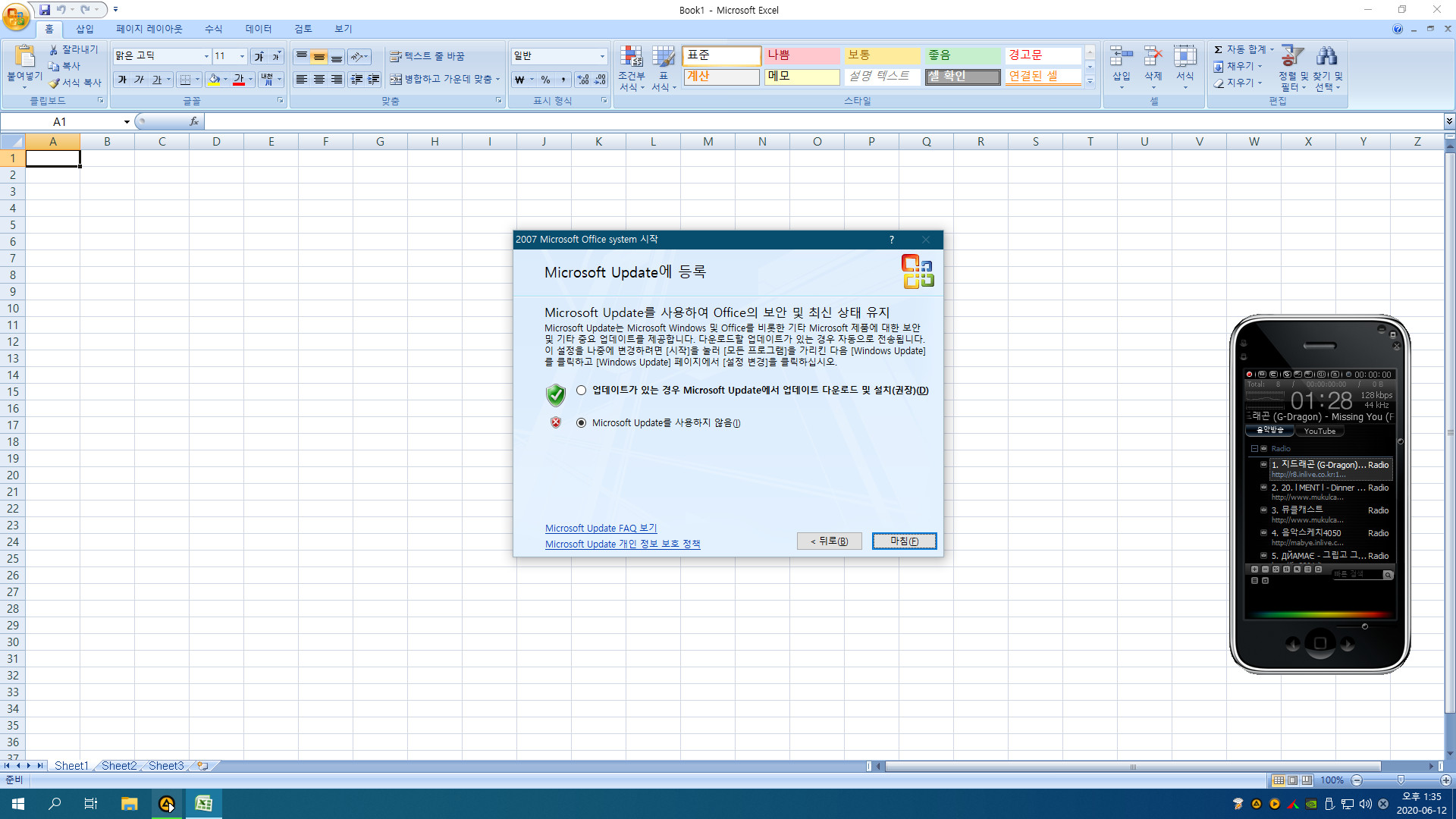The image size is (1456, 819).
Task: Open File Explorer from the taskbar
Action: [129, 804]
